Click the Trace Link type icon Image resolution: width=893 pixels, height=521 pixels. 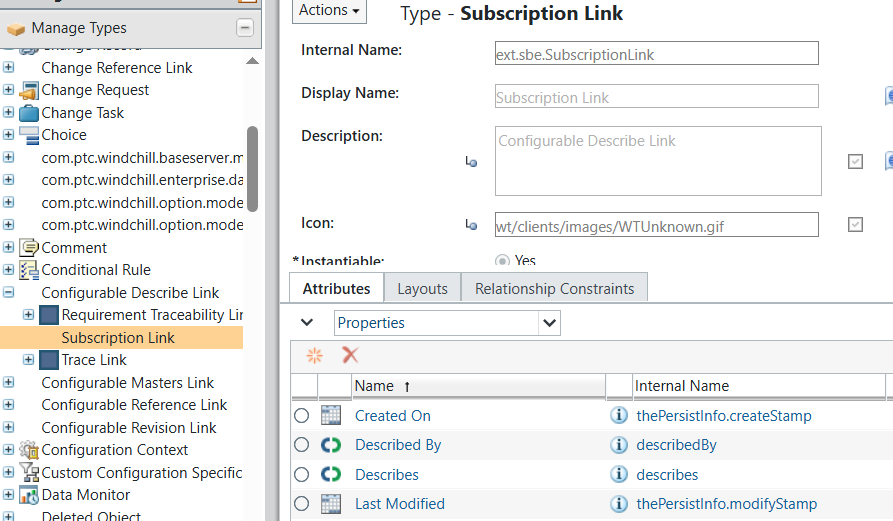(49, 360)
